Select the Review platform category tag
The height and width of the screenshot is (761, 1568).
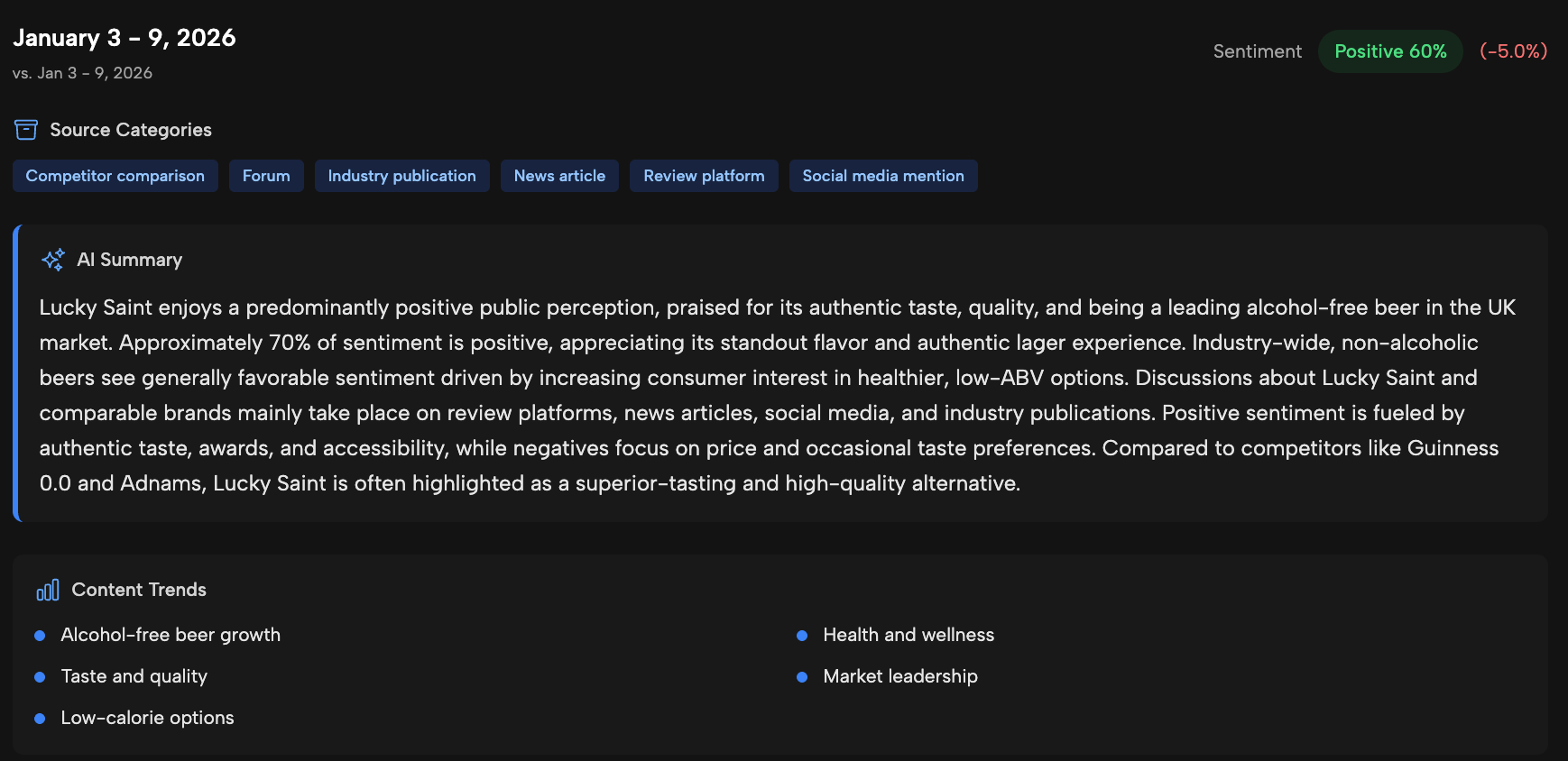coord(704,176)
